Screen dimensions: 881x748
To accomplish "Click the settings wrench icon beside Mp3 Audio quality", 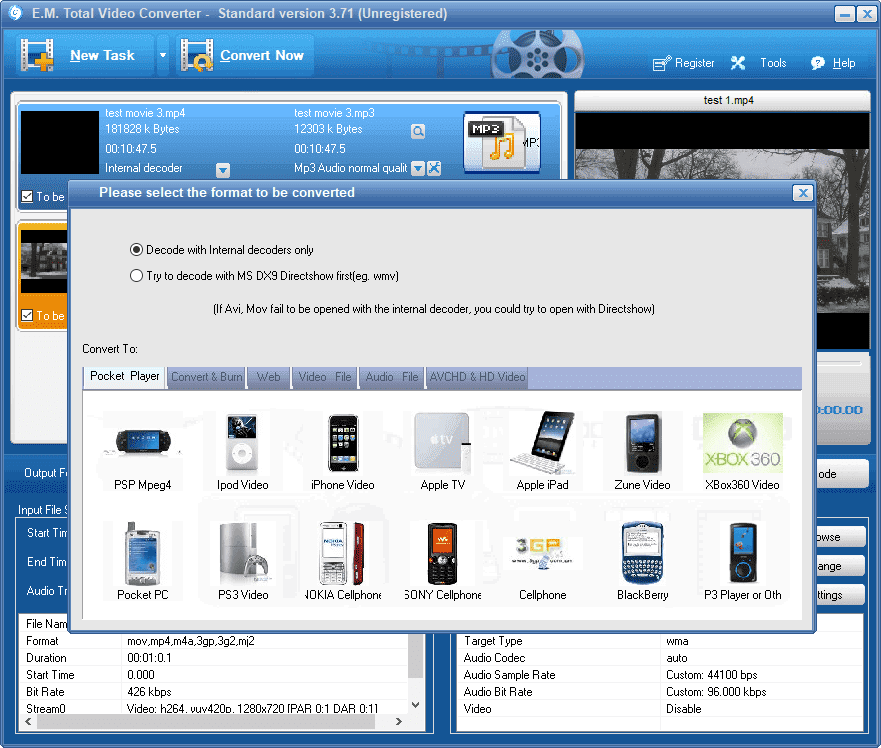I will click(434, 168).
